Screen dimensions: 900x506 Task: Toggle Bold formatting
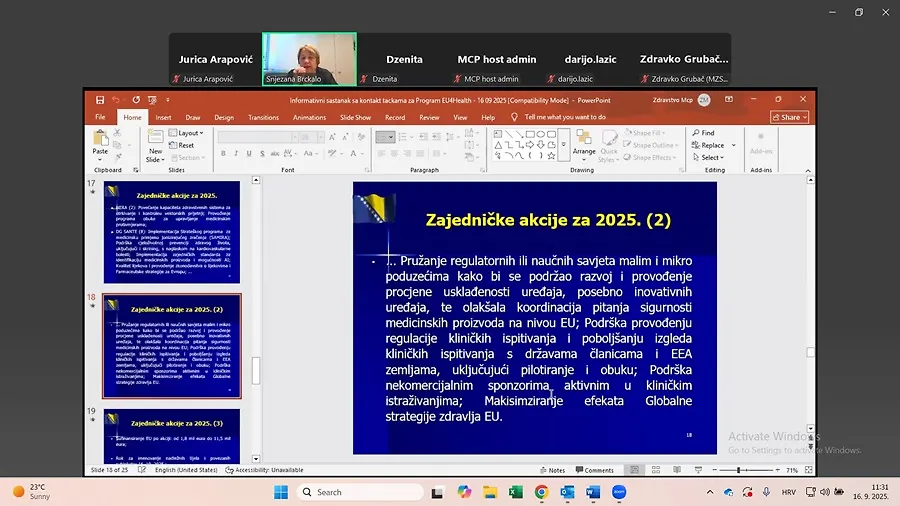click(223, 154)
